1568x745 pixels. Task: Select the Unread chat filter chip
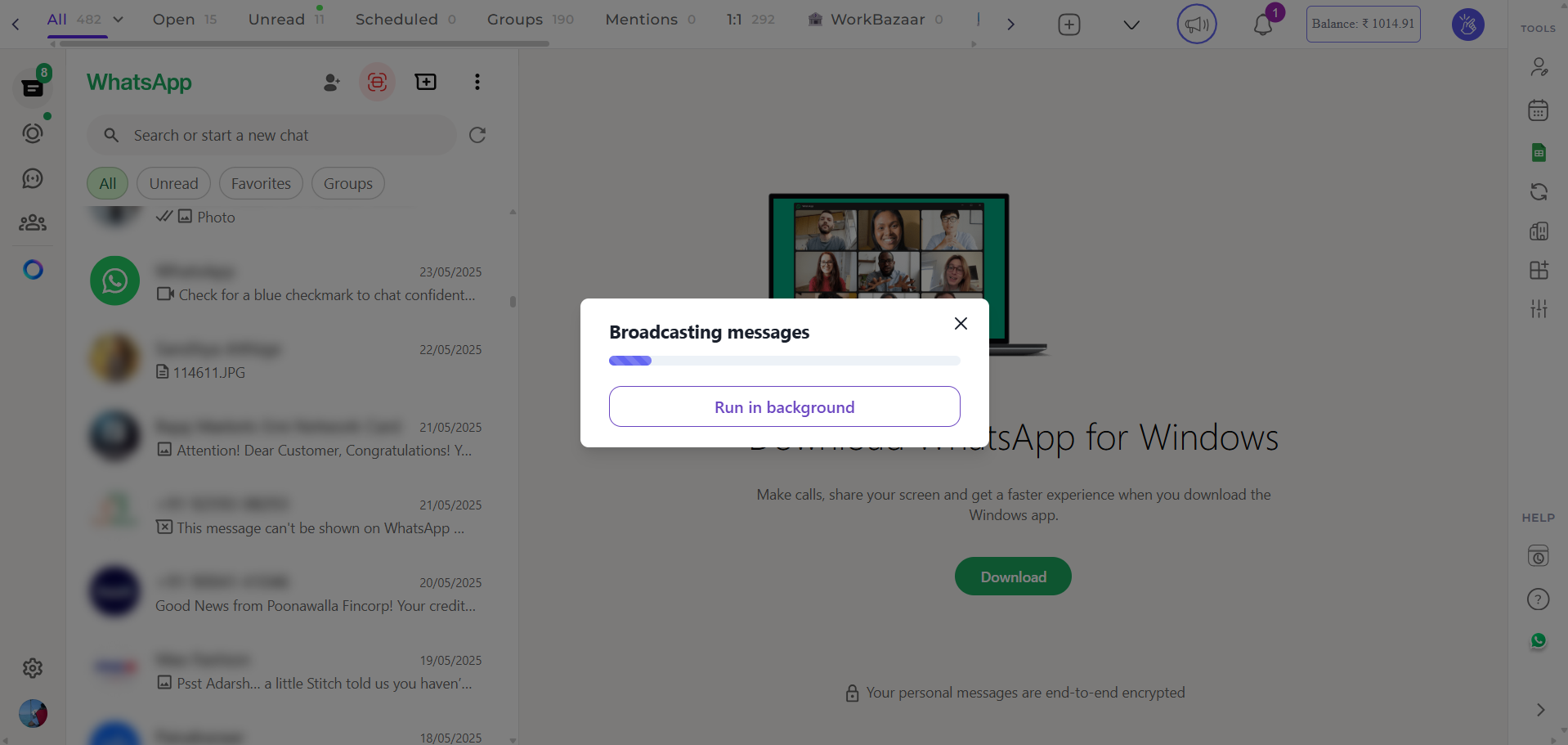tap(173, 183)
